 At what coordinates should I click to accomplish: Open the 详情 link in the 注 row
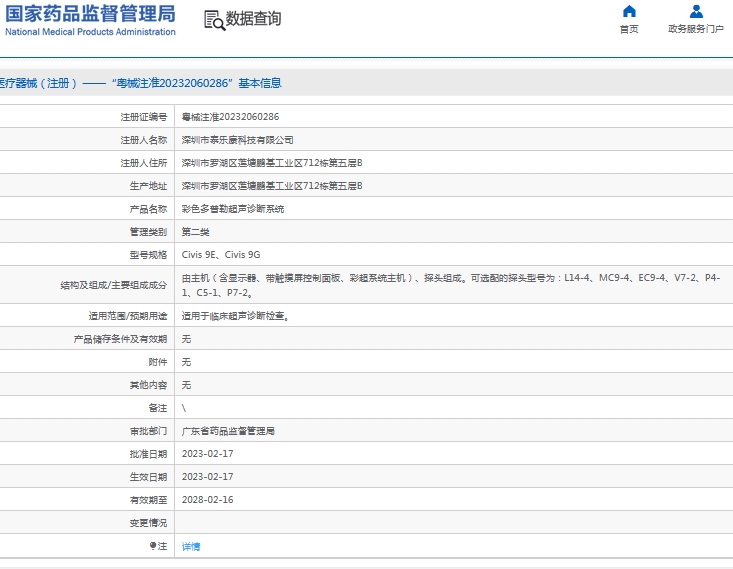click(191, 546)
